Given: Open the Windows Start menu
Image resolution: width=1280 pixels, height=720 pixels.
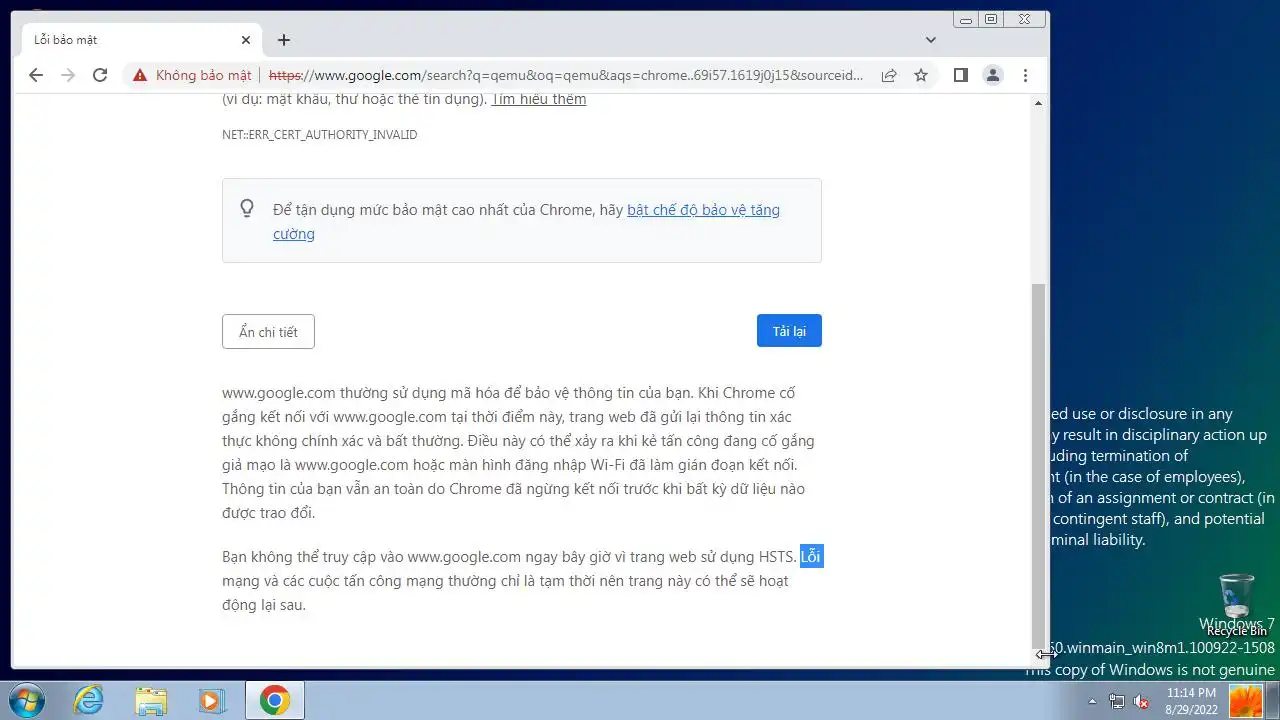Looking at the screenshot, I should point(27,700).
